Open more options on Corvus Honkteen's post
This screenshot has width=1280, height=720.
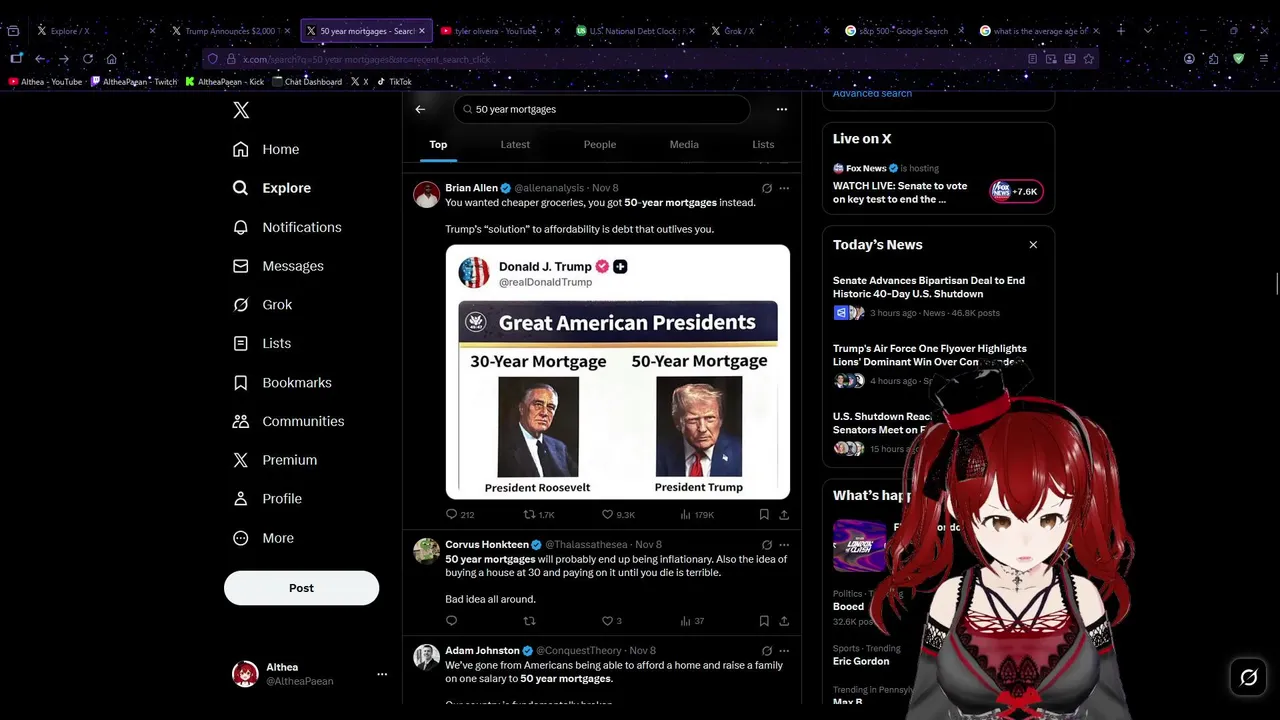[x=784, y=545]
